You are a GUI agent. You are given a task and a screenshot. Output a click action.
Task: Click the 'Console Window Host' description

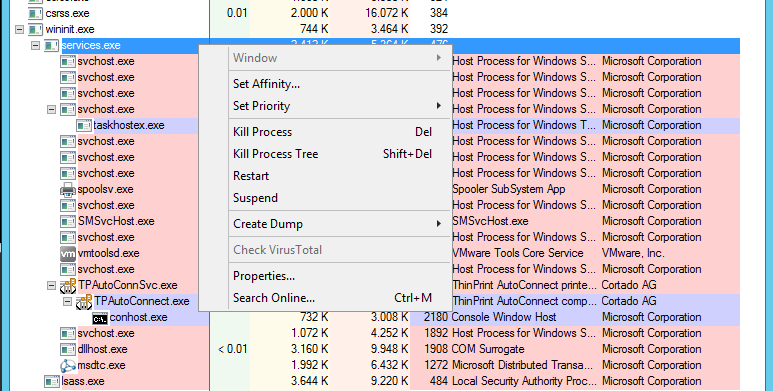504,317
